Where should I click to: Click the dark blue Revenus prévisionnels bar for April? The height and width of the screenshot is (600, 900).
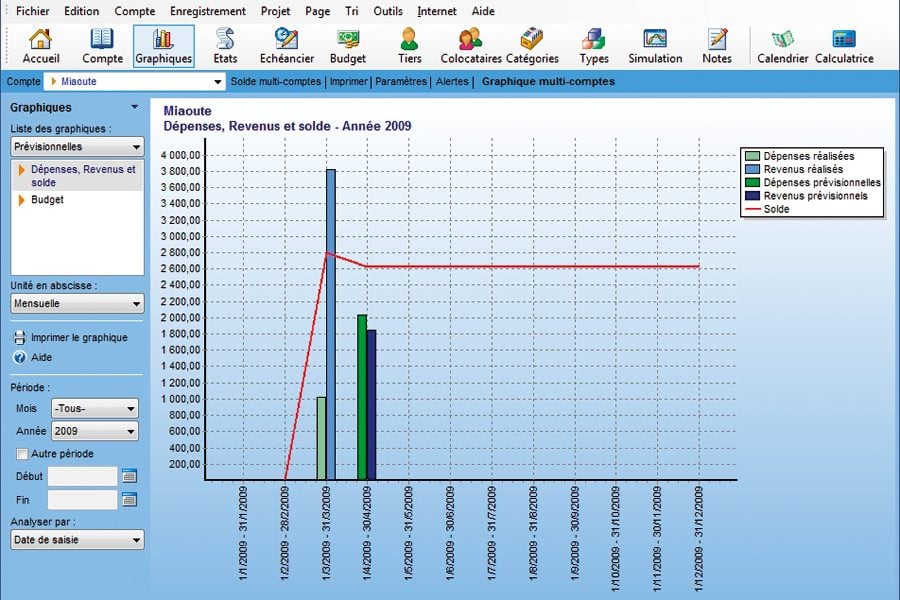pyautogui.click(x=371, y=405)
